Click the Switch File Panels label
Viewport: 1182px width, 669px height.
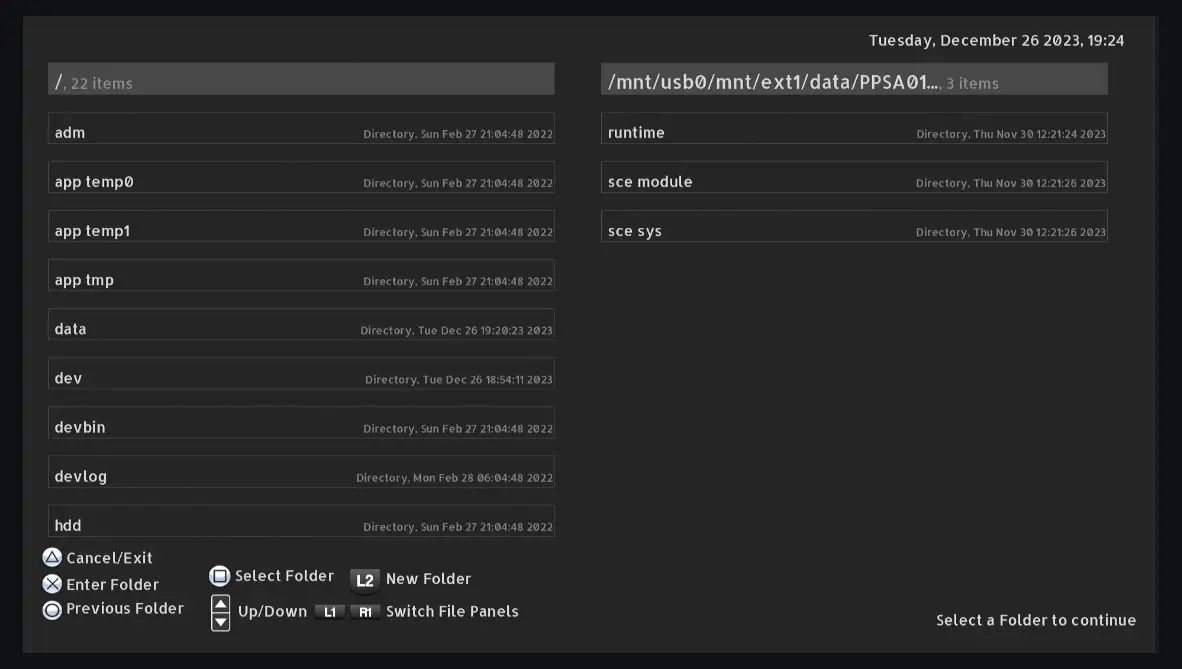[x=452, y=612]
